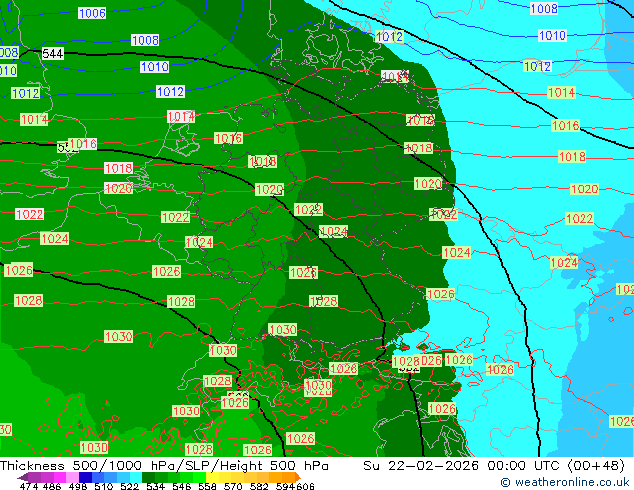
Task: Click the 606 value on the legend scale
Action: 305,486
